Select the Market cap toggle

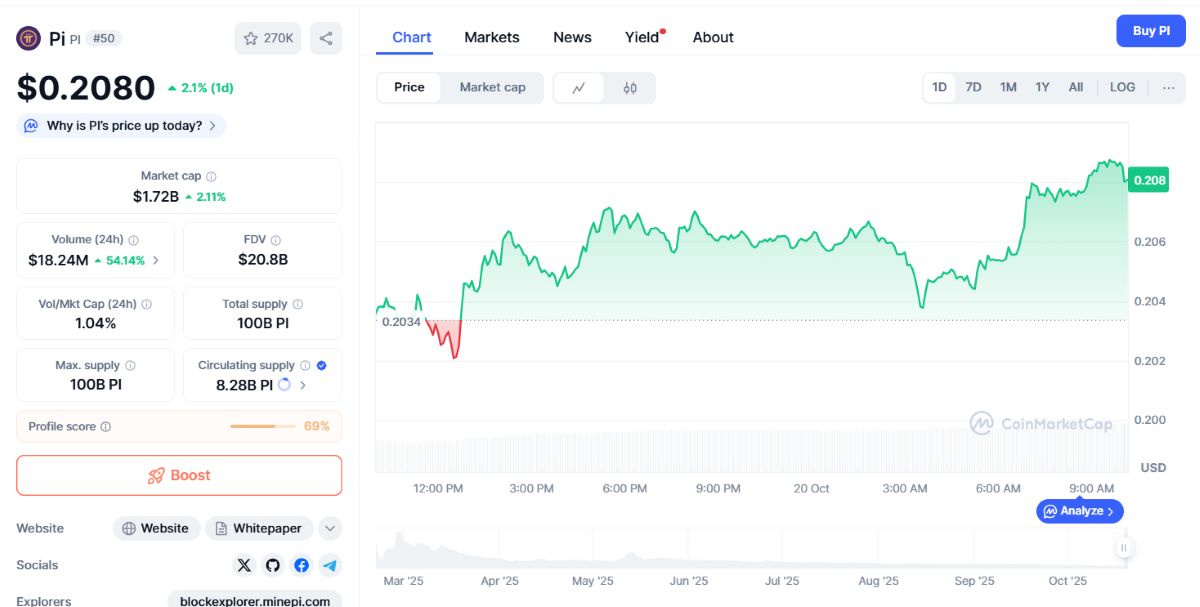(492, 88)
